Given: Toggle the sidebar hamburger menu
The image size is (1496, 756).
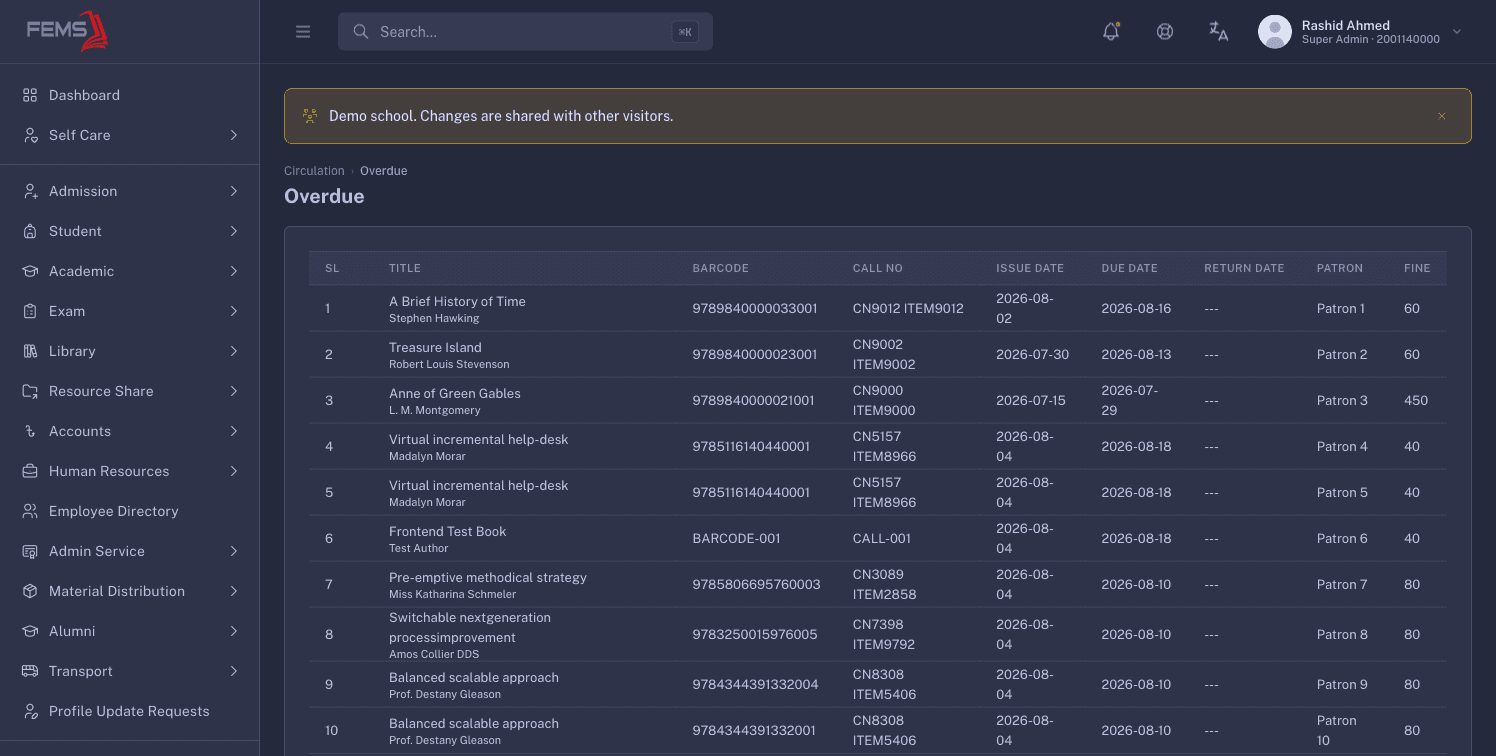Looking at the screenshot, I should tap(303, 32).
